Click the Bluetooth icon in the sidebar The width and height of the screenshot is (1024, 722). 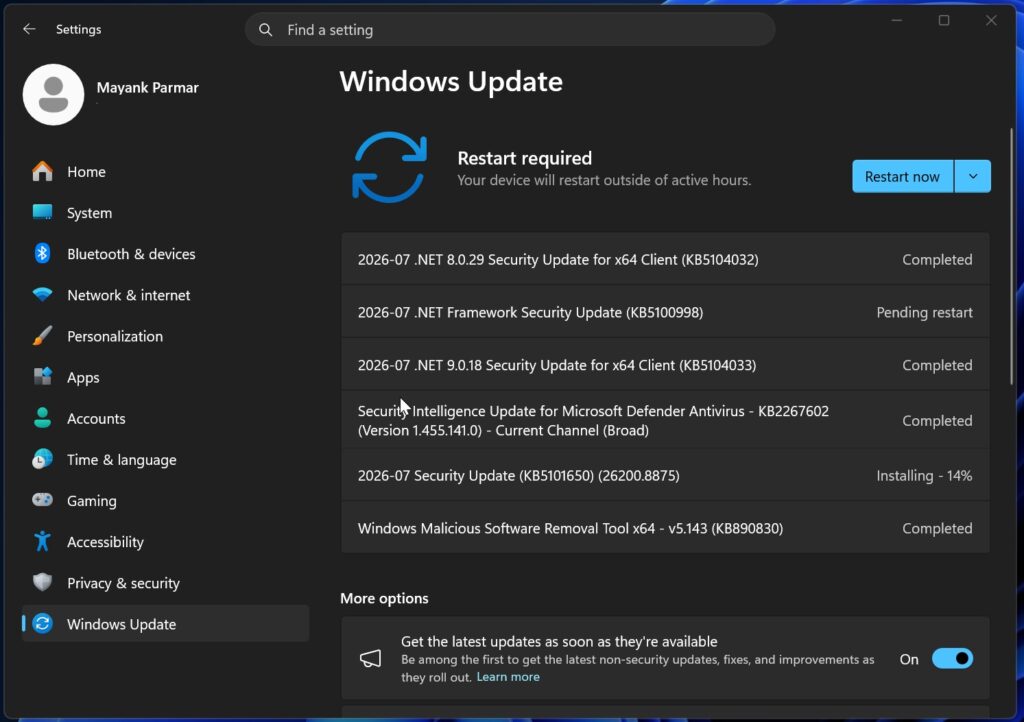point(42,253)
